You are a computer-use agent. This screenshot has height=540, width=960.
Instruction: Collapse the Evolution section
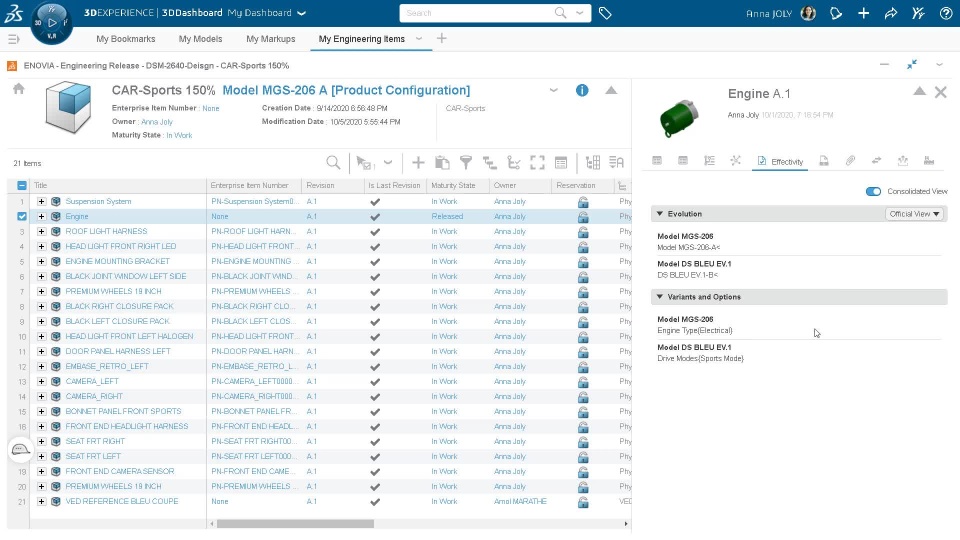[659, 214]
